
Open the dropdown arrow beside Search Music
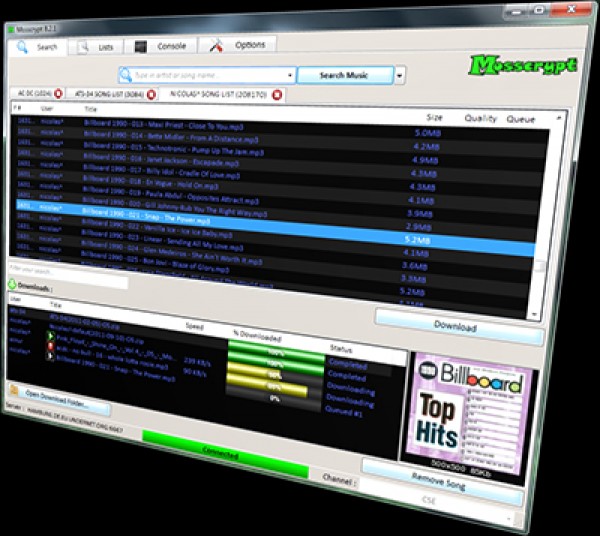click(399, 75)
